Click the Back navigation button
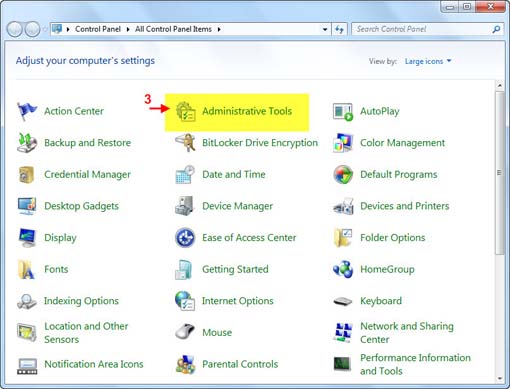510x389 pixels. pos(15,29)
